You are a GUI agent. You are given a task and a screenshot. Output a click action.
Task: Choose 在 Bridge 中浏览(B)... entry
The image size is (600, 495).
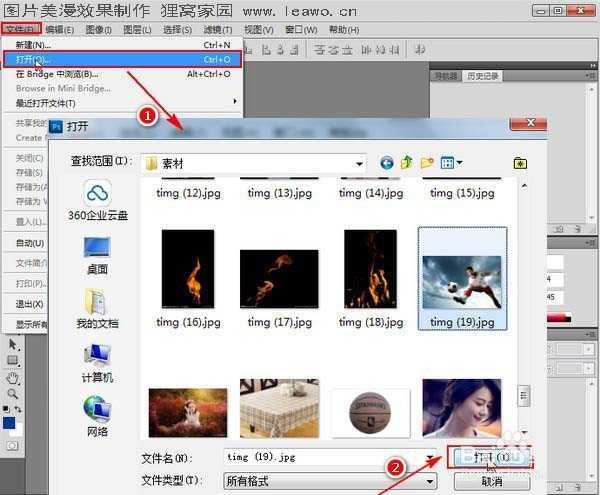point(122,74)
